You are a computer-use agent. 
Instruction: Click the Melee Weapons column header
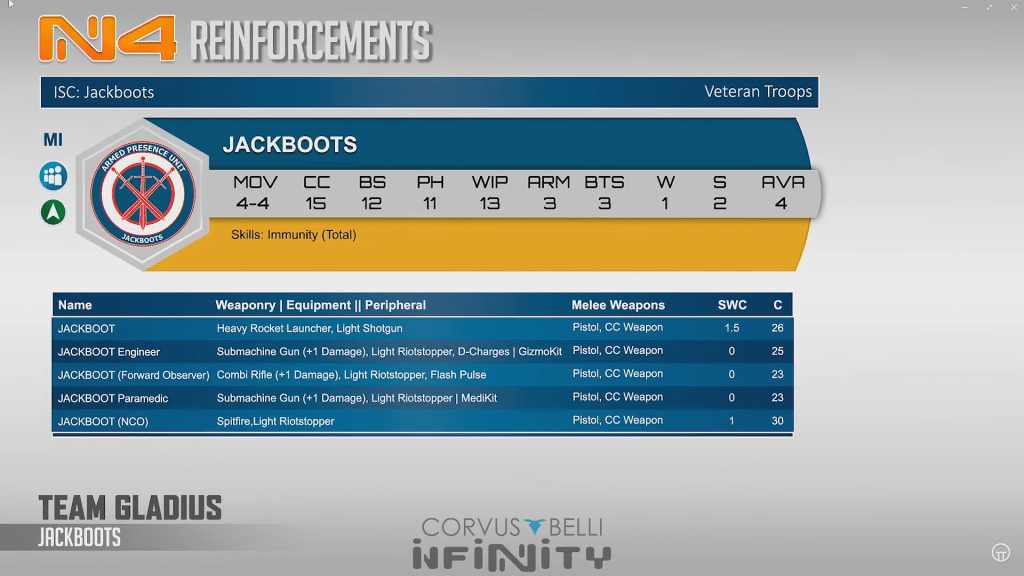click(x=617, y=305)
